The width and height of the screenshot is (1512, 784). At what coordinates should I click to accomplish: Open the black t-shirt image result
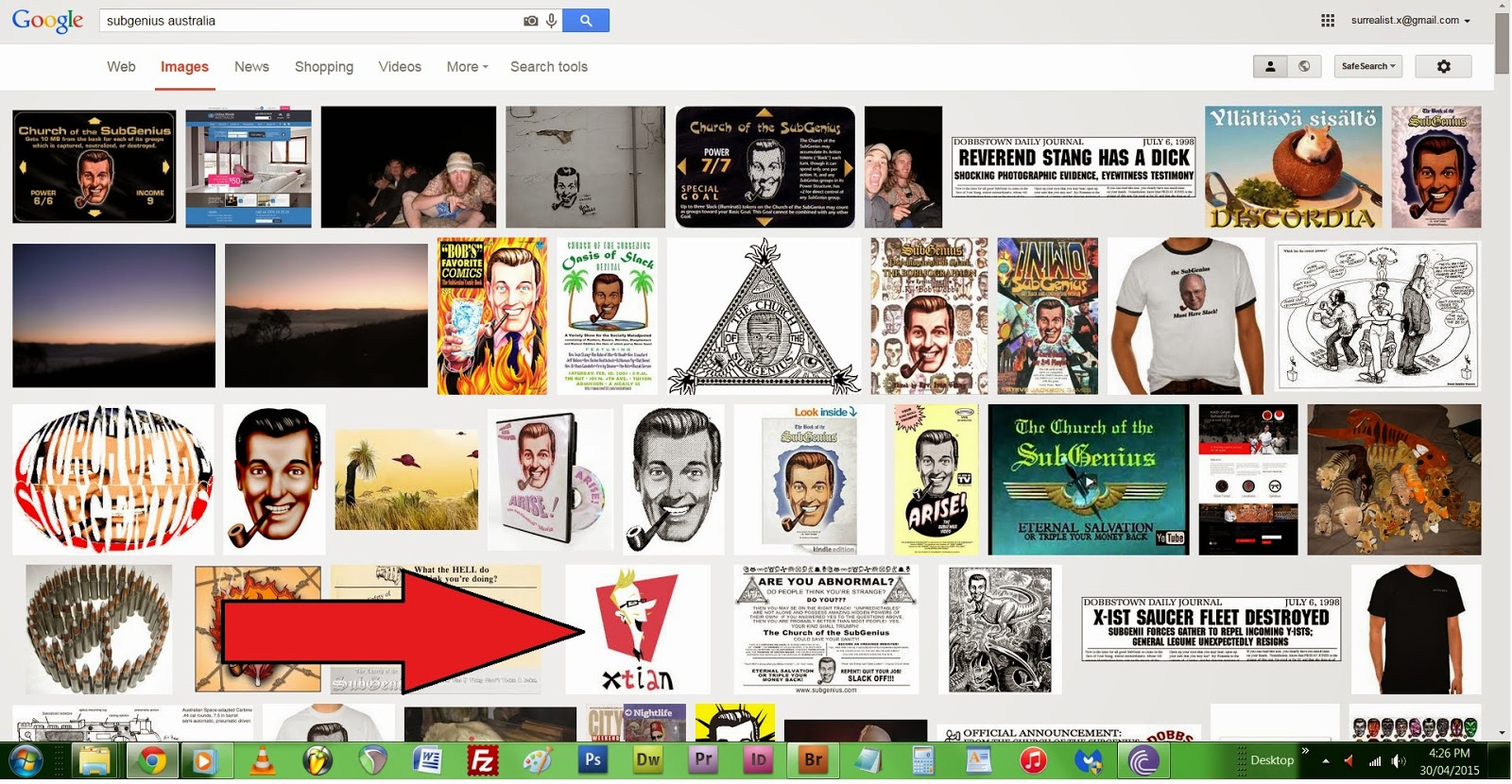(x=1417, y=630)
